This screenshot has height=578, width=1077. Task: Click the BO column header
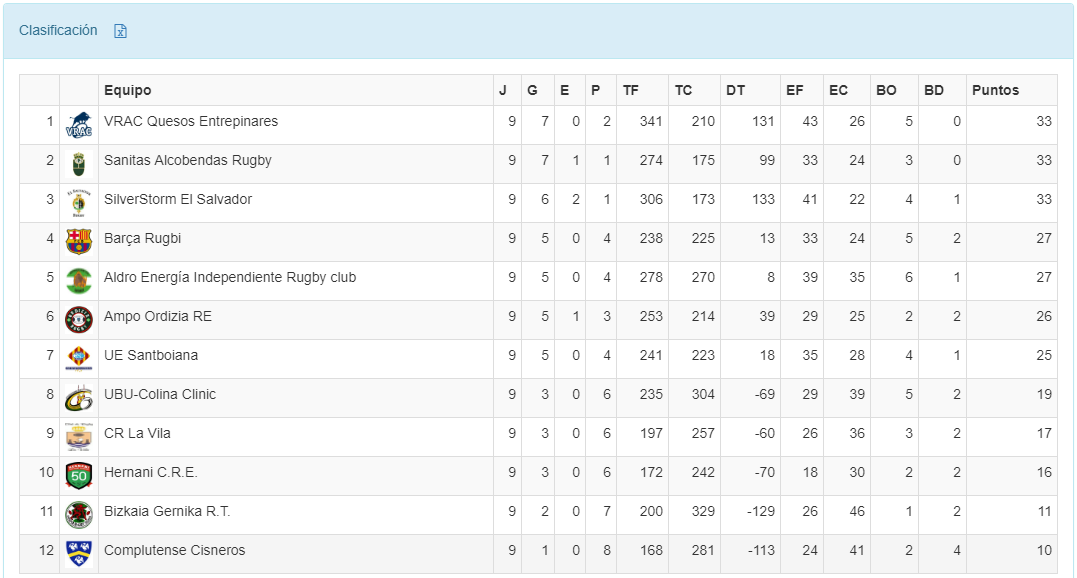point(886,90)
